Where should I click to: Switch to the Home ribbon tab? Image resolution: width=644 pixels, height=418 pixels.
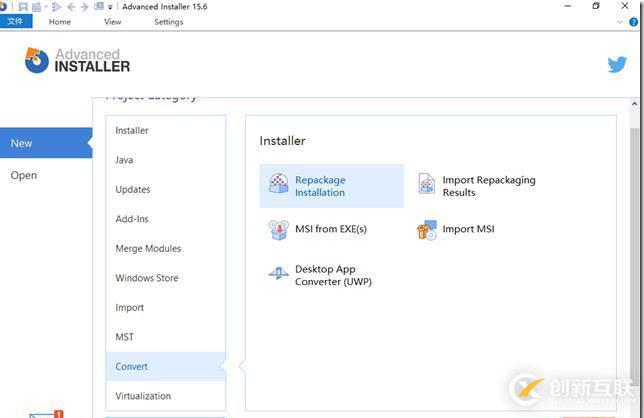click(x=60, y=22)
